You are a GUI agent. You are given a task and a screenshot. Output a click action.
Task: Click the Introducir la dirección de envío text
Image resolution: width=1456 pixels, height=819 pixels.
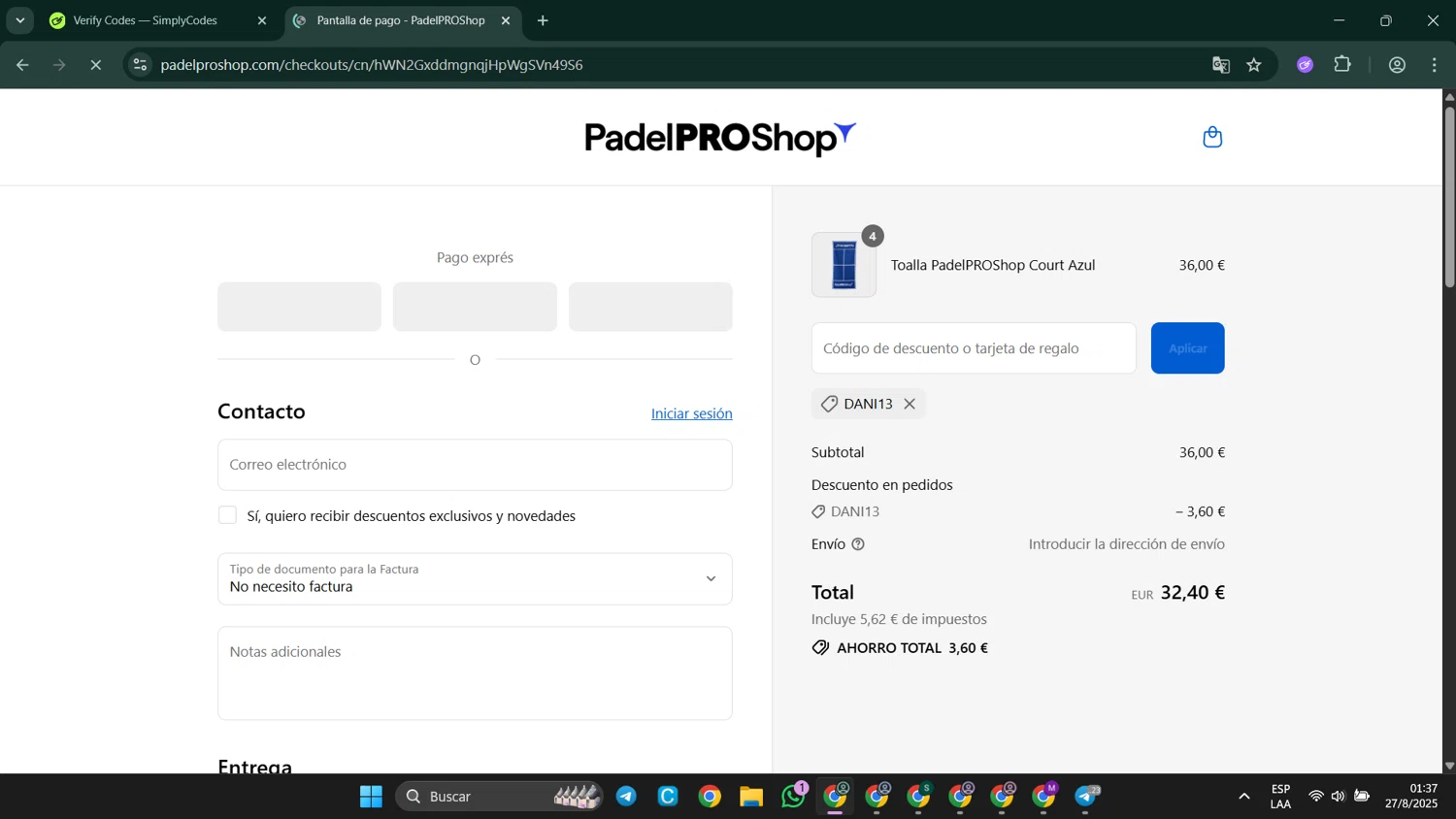tap(1127, 544)
